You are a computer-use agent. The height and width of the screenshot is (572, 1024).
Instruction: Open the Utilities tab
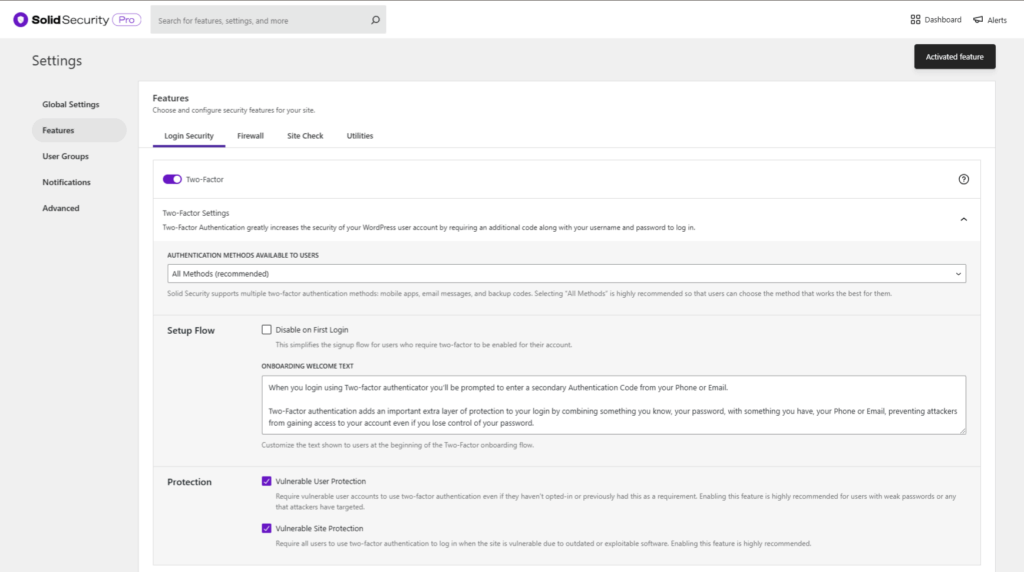360,136
